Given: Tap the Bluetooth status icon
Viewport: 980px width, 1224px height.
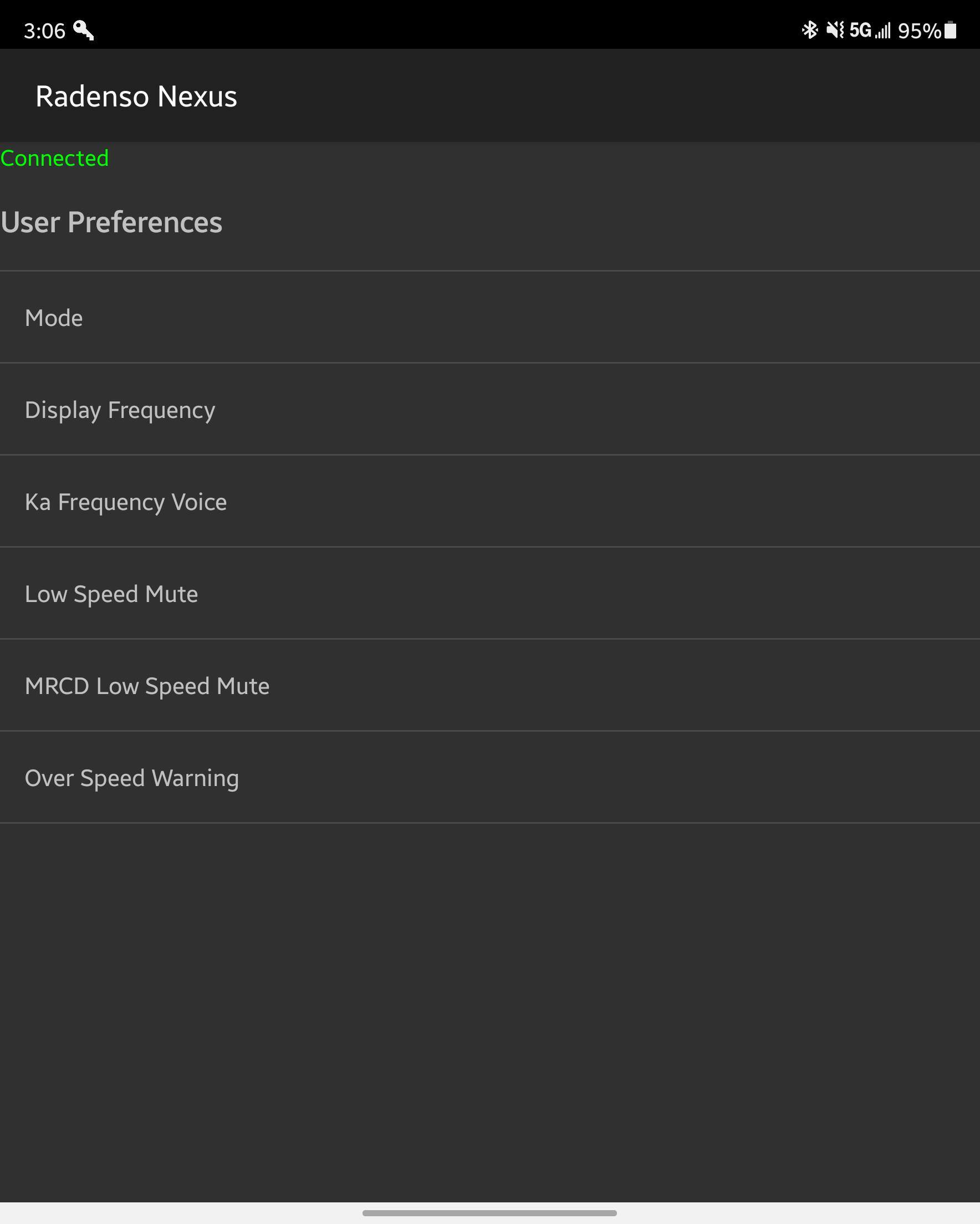Looking at the screenshot, I should pyautogui.click(x=809, y=29).
